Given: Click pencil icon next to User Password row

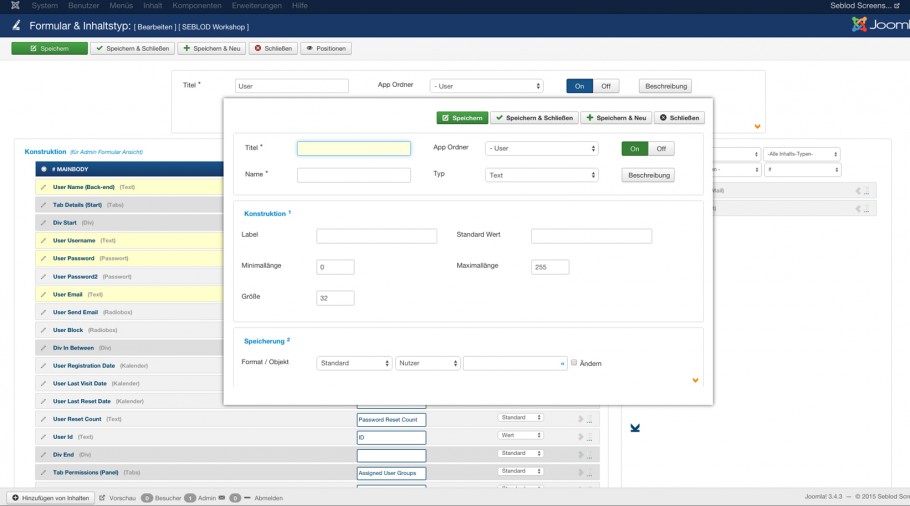Looking at the screenshot, I should coord(44,258).
